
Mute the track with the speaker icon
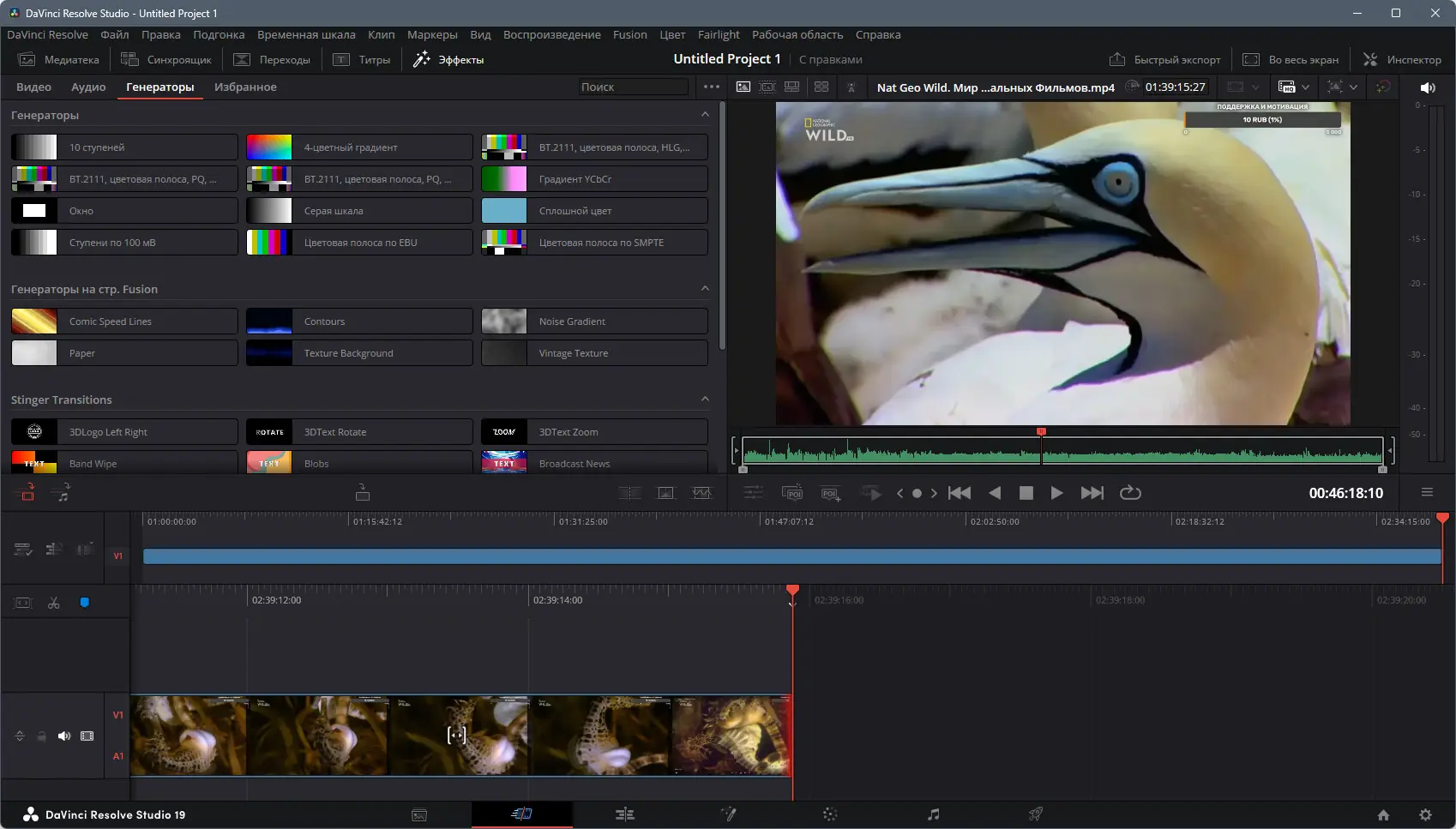(64, 736)
